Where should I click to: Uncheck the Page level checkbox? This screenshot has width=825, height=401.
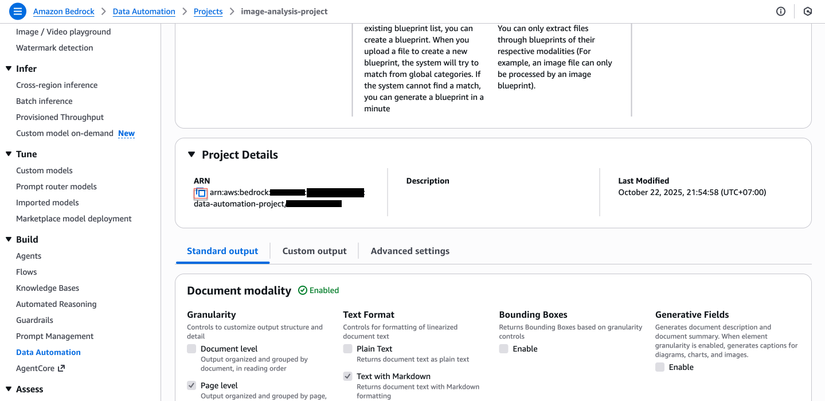tap(192, 385)
